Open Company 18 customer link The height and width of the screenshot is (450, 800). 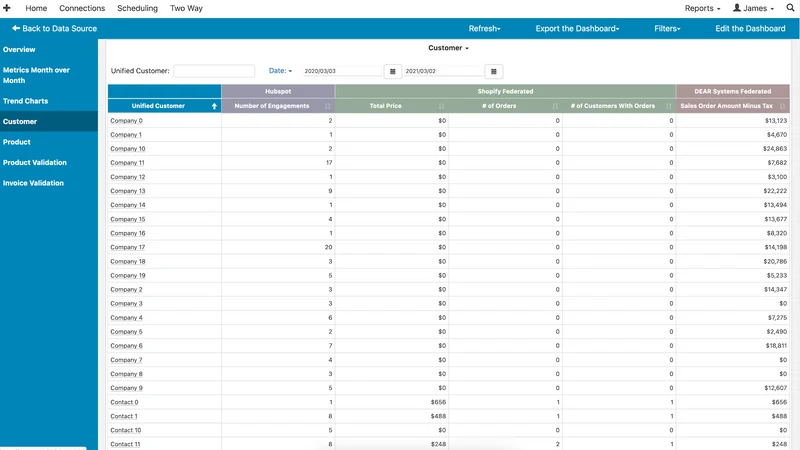[x=128, y=261]
